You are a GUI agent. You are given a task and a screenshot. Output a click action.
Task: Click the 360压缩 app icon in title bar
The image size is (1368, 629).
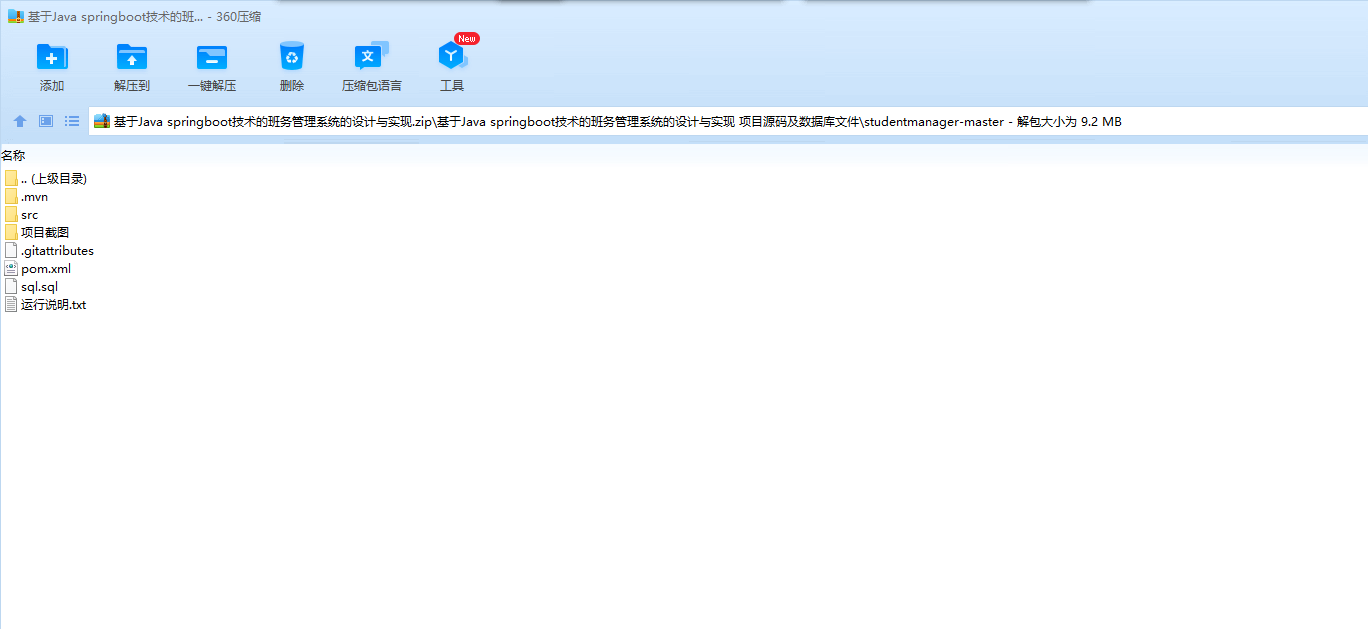click(16, 17)
